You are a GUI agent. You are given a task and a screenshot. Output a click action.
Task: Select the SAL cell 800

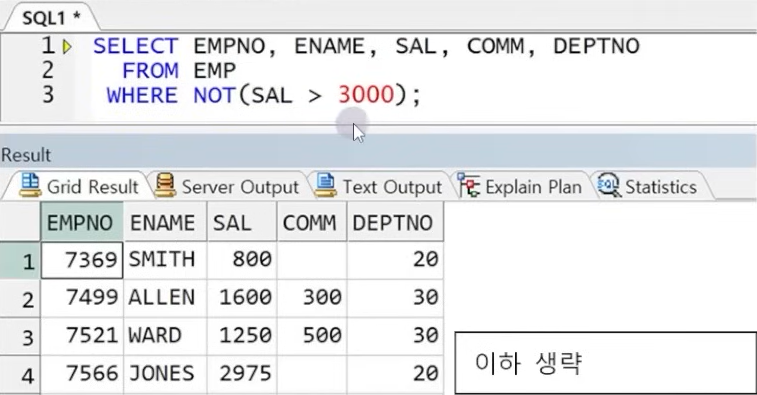coord(242,260)
